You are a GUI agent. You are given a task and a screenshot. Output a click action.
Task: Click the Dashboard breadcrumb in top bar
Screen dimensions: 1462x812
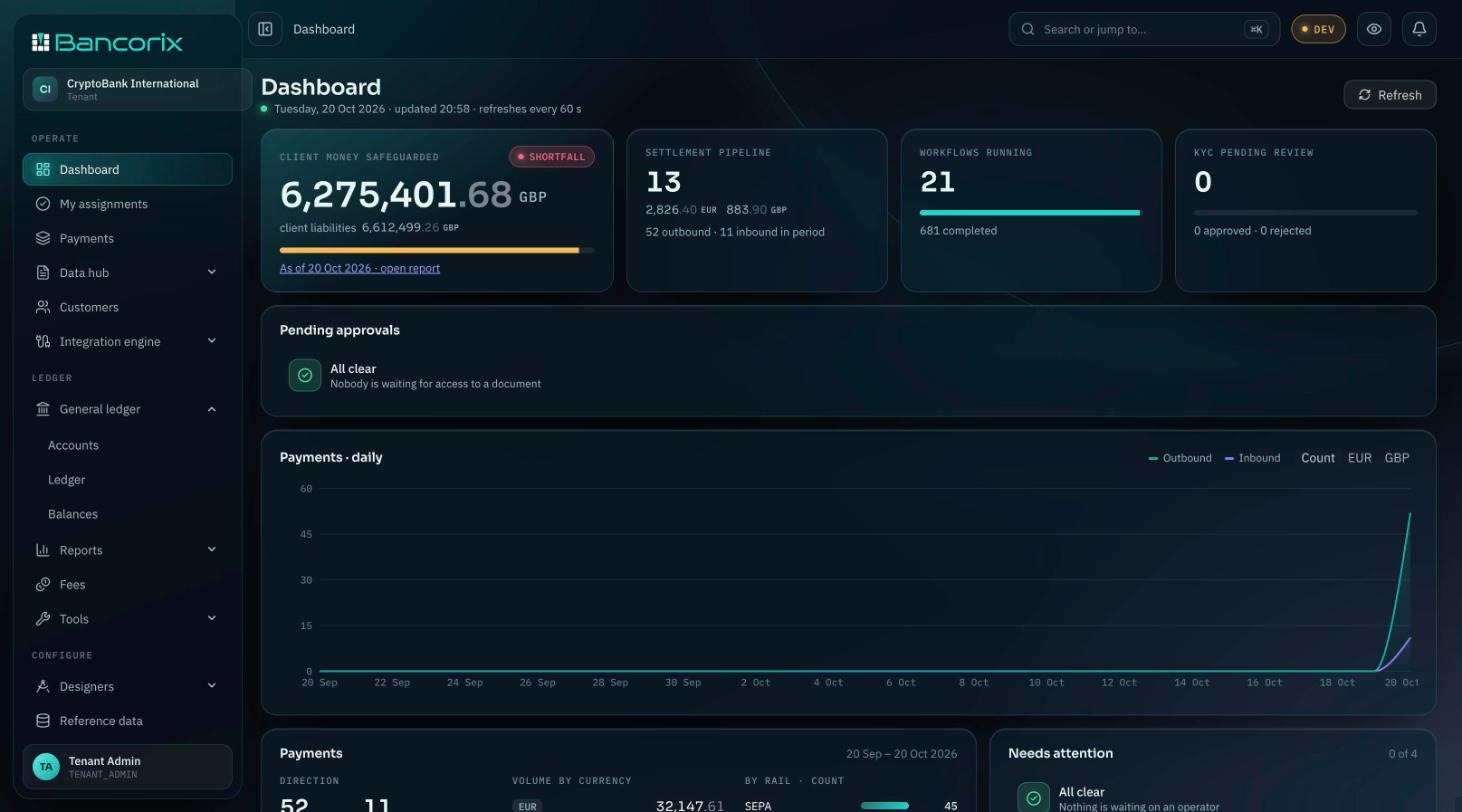[324, 29]
